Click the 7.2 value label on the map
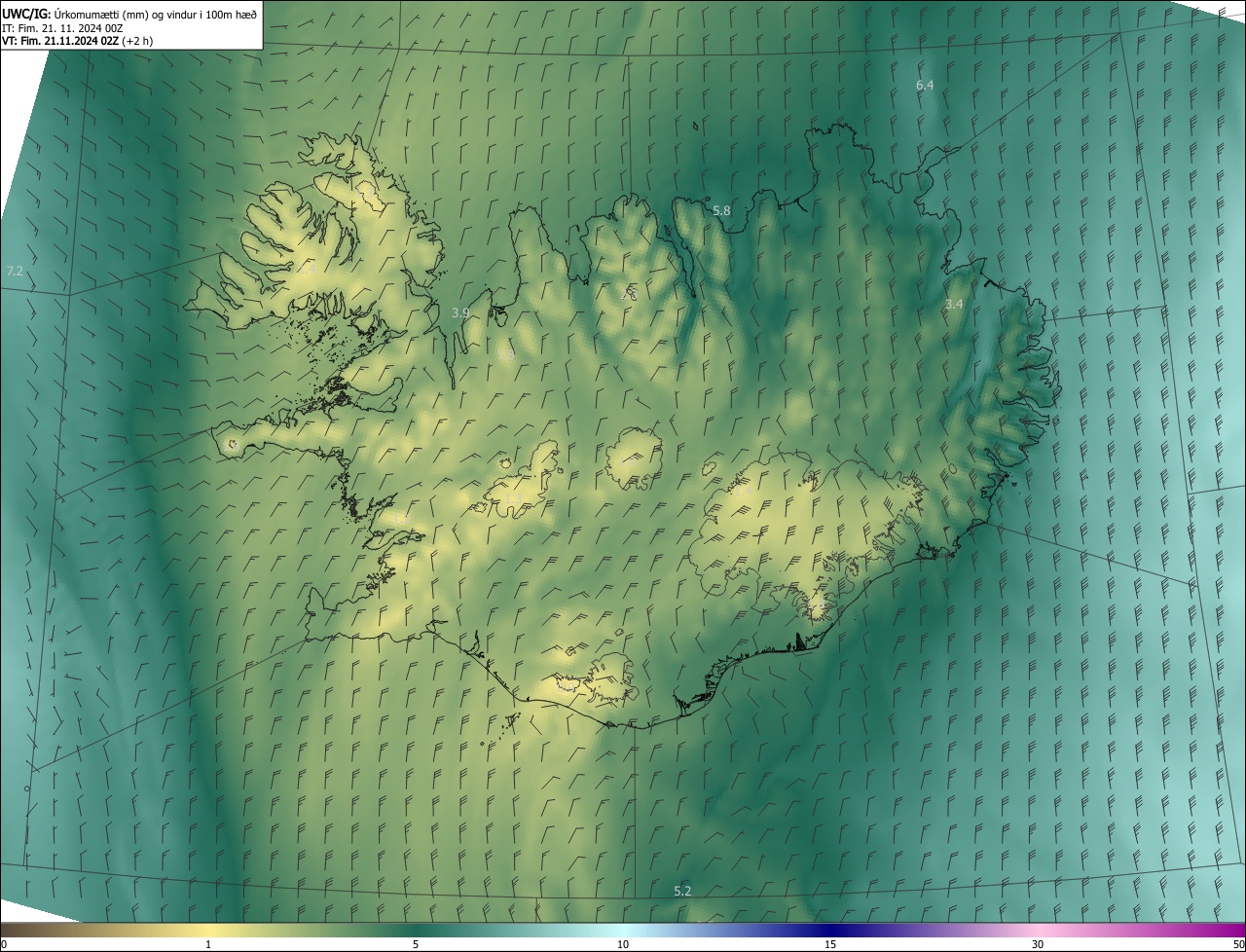Screen dimensions: 1246x952 coord(15,271)
